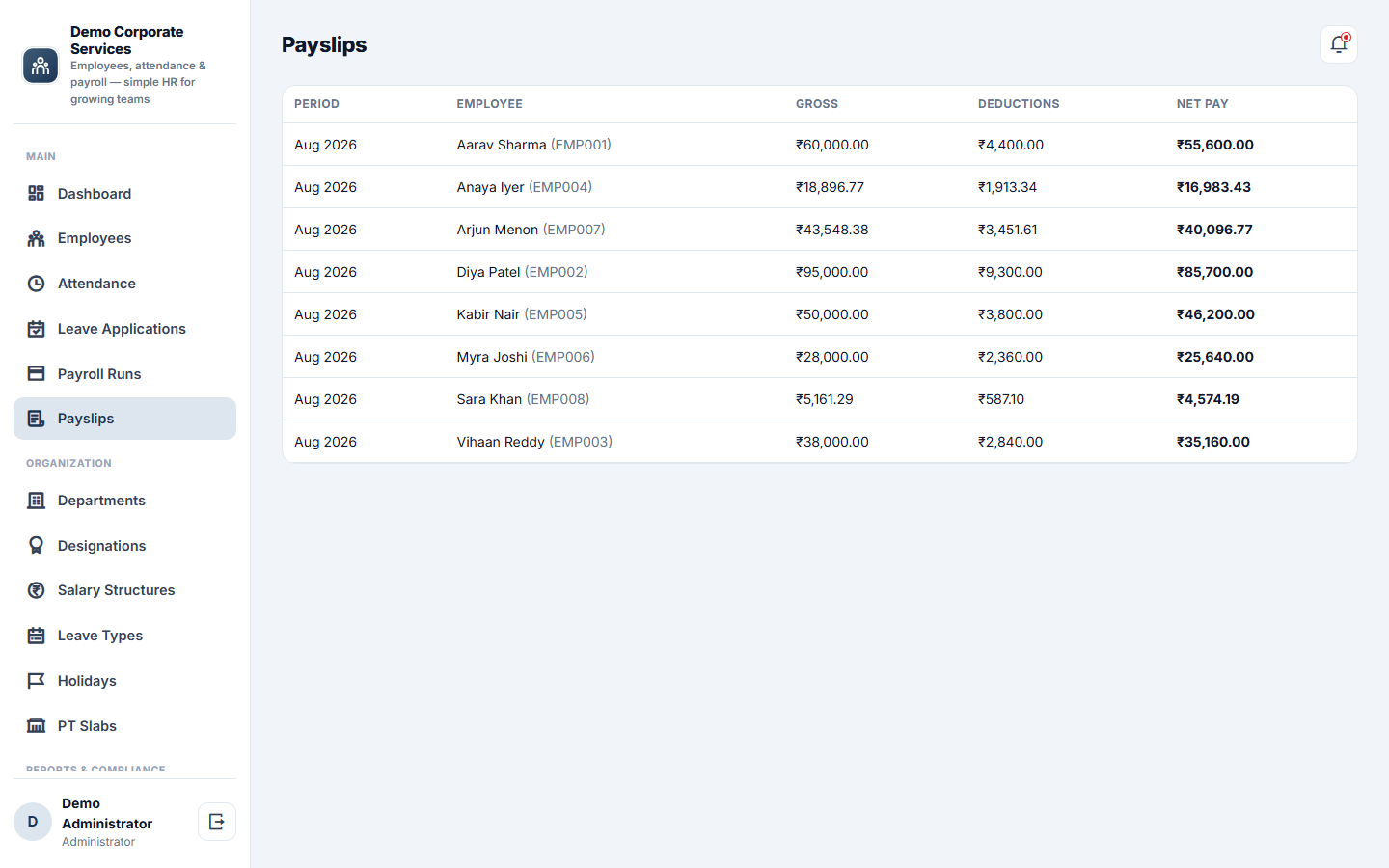Select employee Arjun Menon (EMP007)
Image resolution: width=1389 pixels, height=868 pixels.
click(x=531, y=230)
